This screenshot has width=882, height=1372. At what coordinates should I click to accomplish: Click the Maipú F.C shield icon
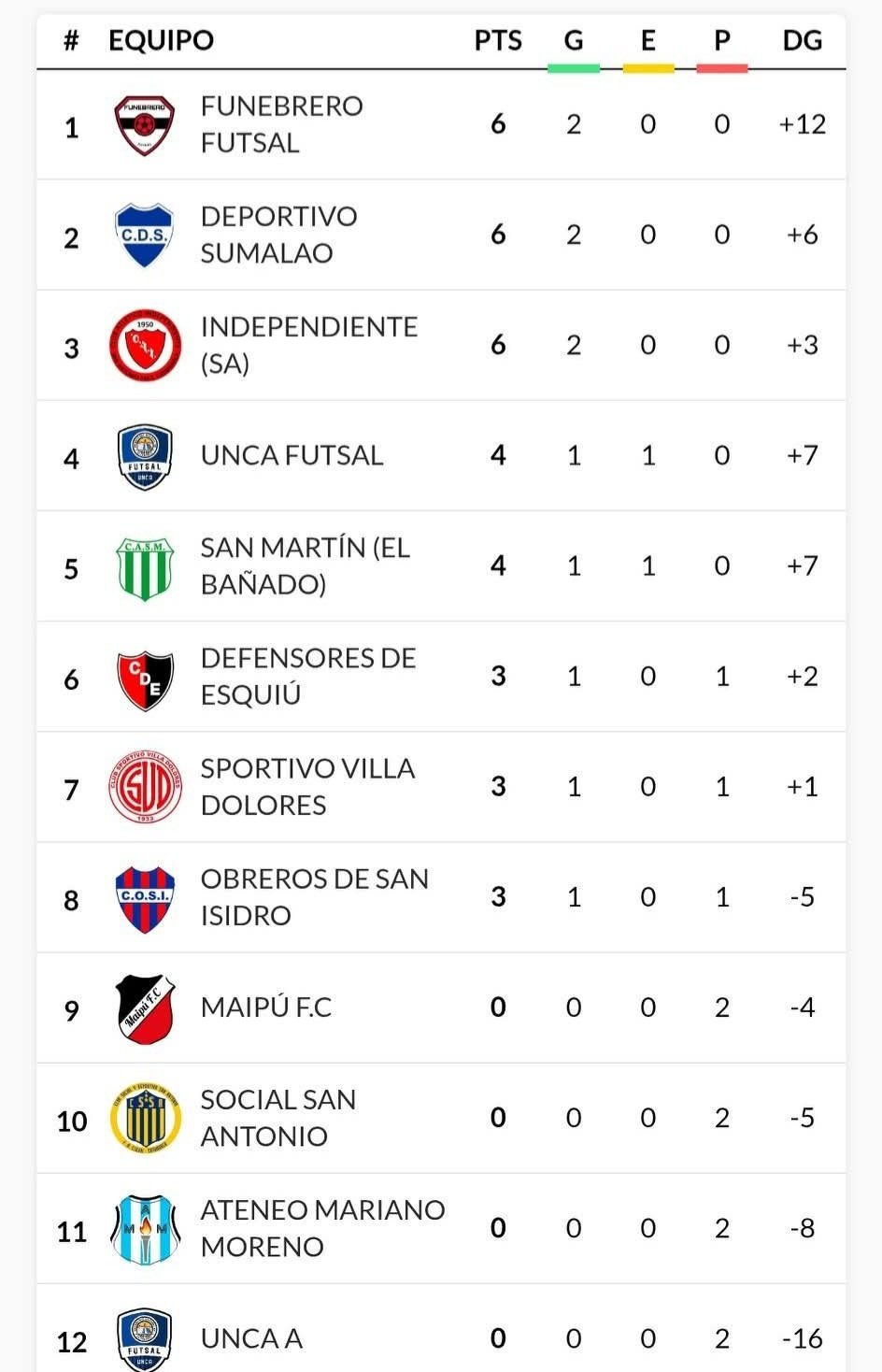point(145,1009)
